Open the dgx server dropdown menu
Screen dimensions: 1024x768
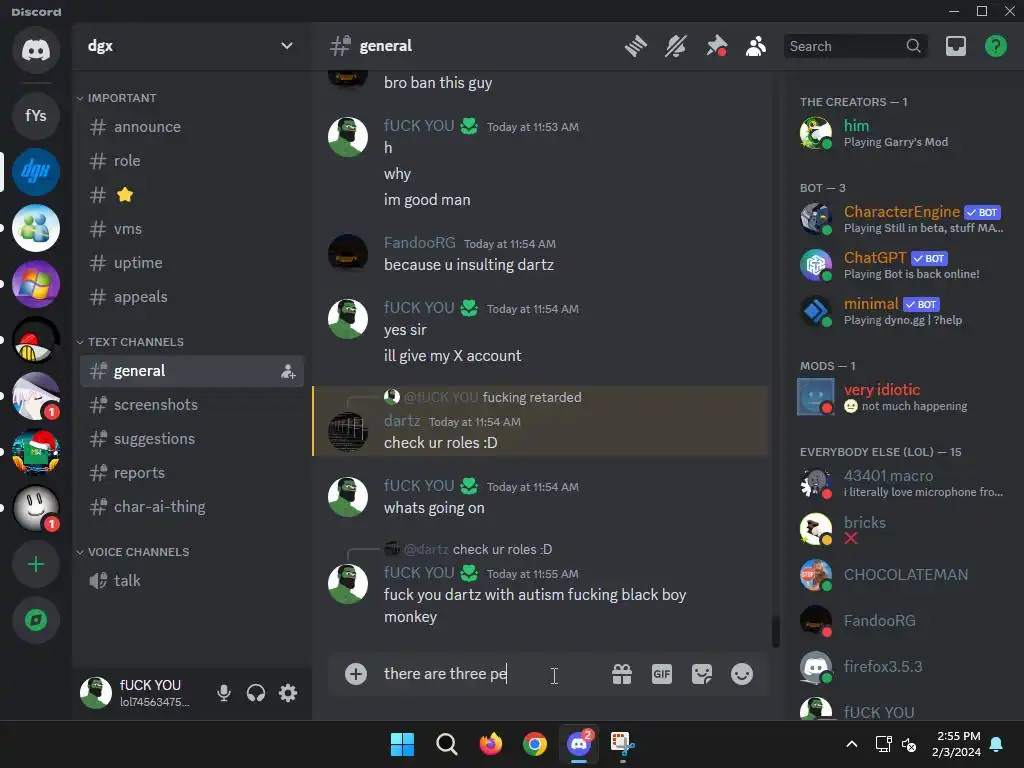(x=287, y=46)
